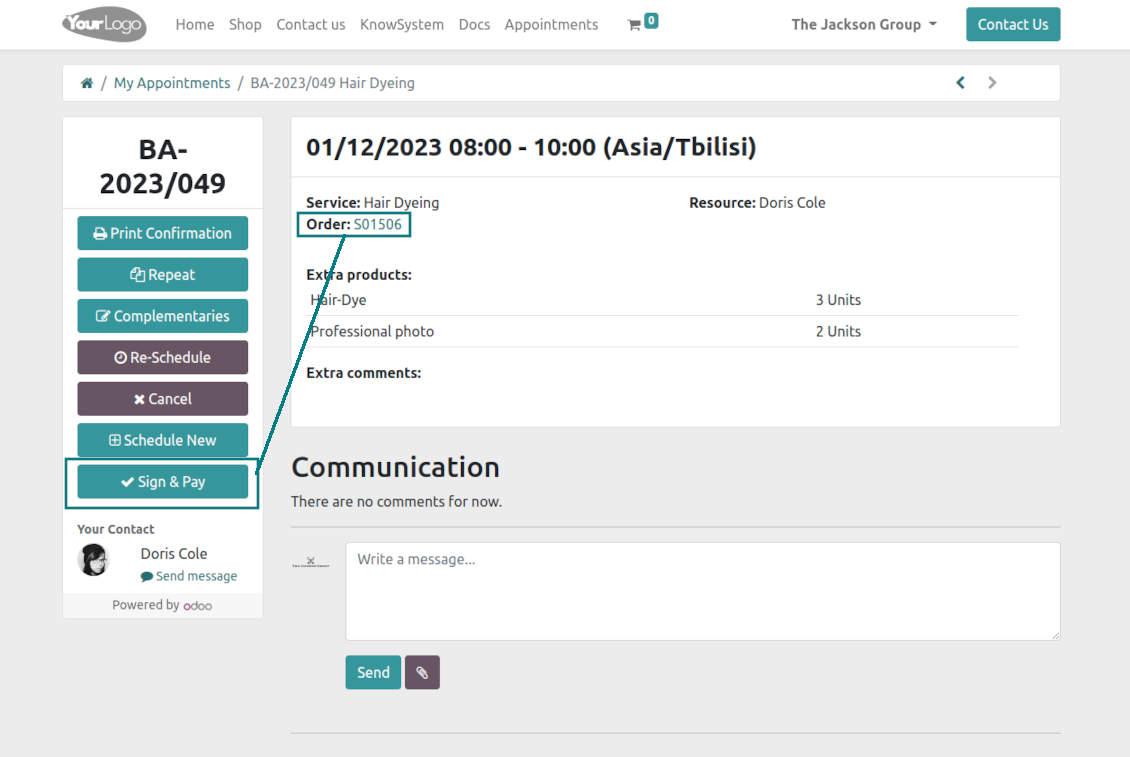1130x757 pixels.
Task: Click the BA-2023/049 sidebar title
Action: [163, 167]
